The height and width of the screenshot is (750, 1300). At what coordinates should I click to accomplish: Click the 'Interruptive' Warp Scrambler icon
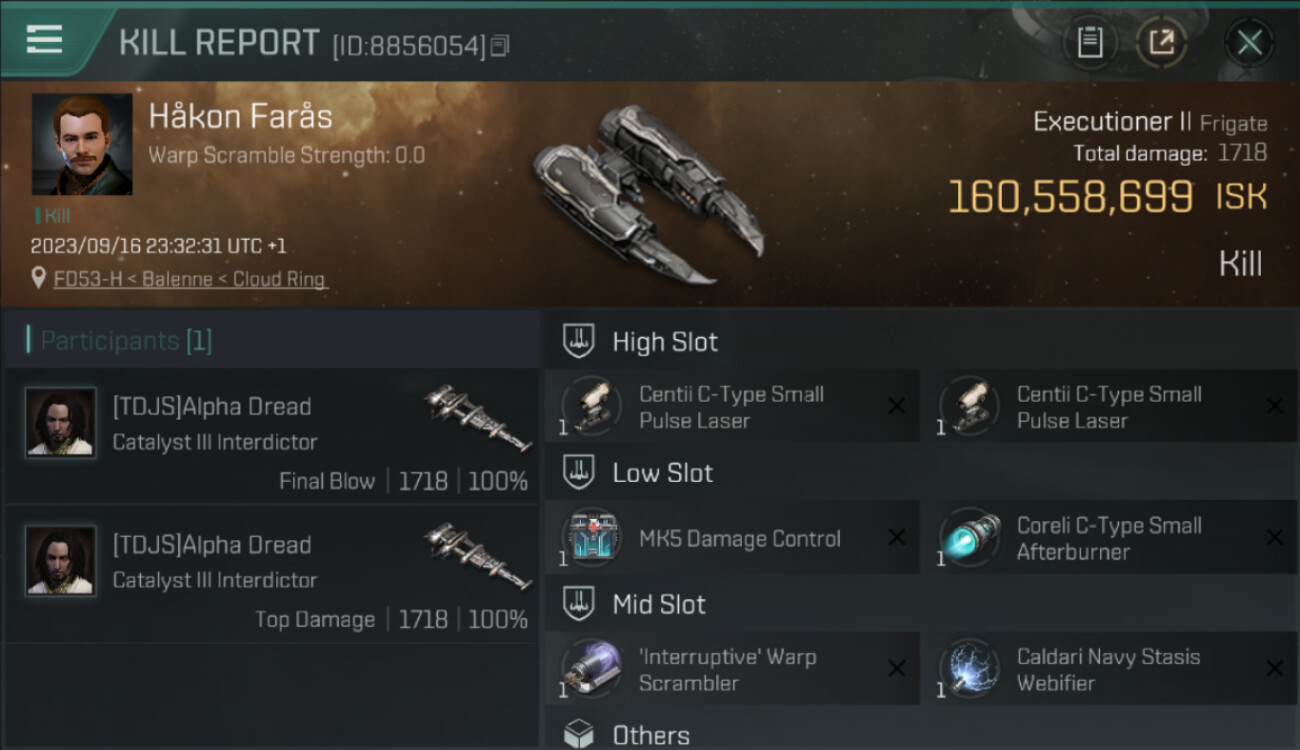point(591,669)
